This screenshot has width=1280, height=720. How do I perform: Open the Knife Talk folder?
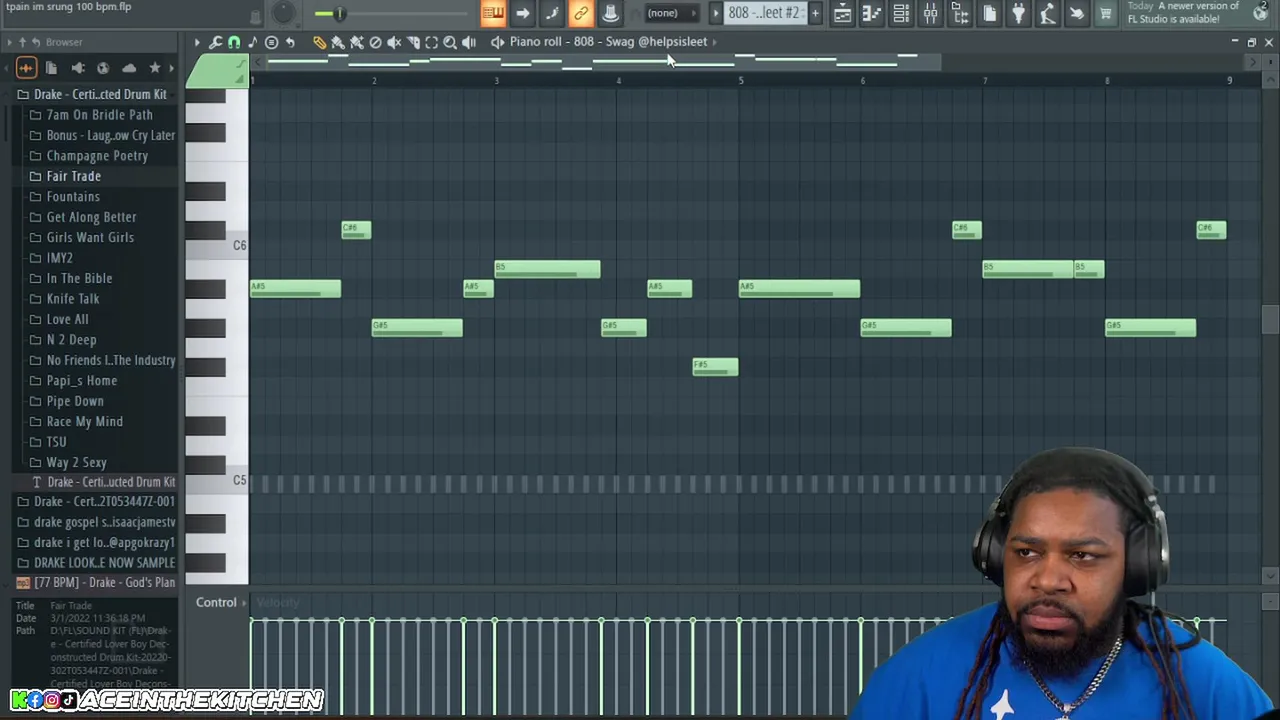coord(73,299)
